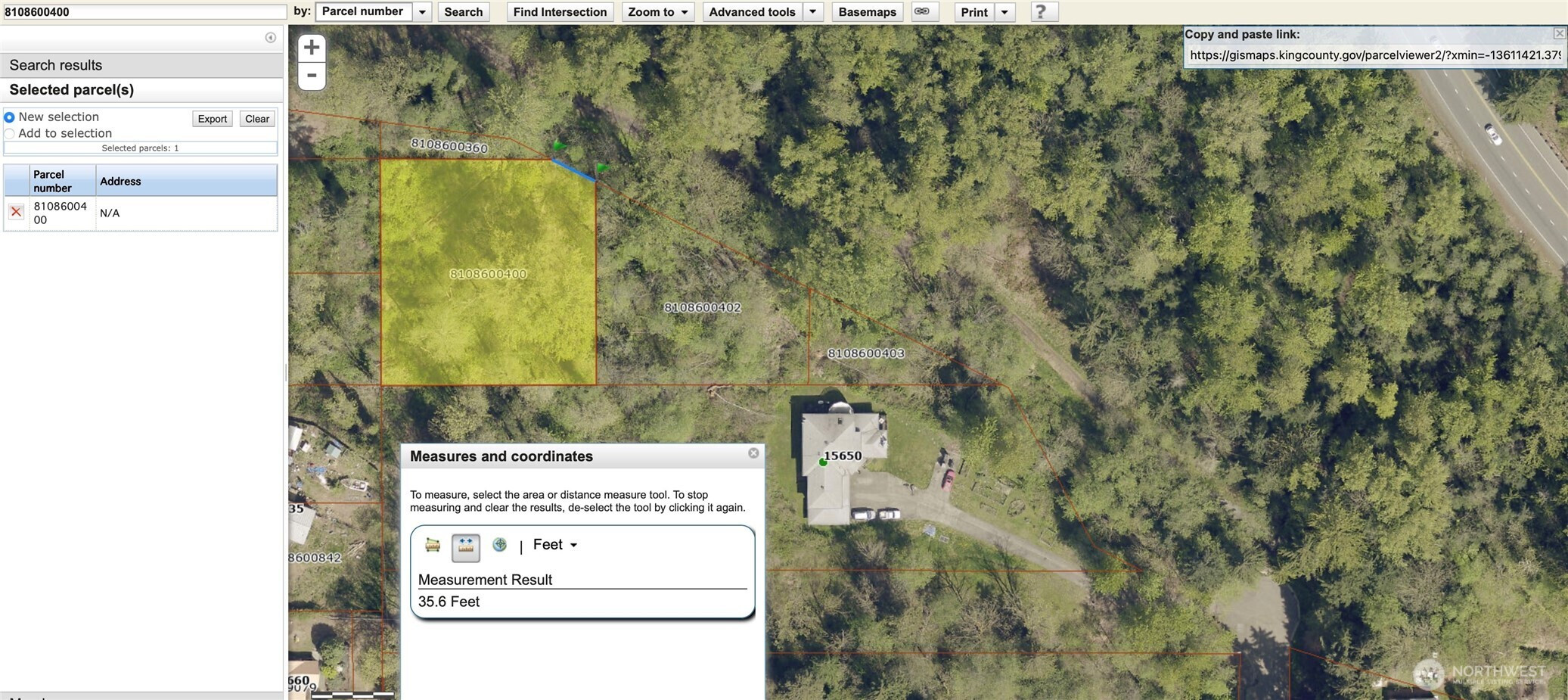This screenshot has width=1568, height=700.
Task: Select the coordinates location tool
Action: click(x=499, y=545)
